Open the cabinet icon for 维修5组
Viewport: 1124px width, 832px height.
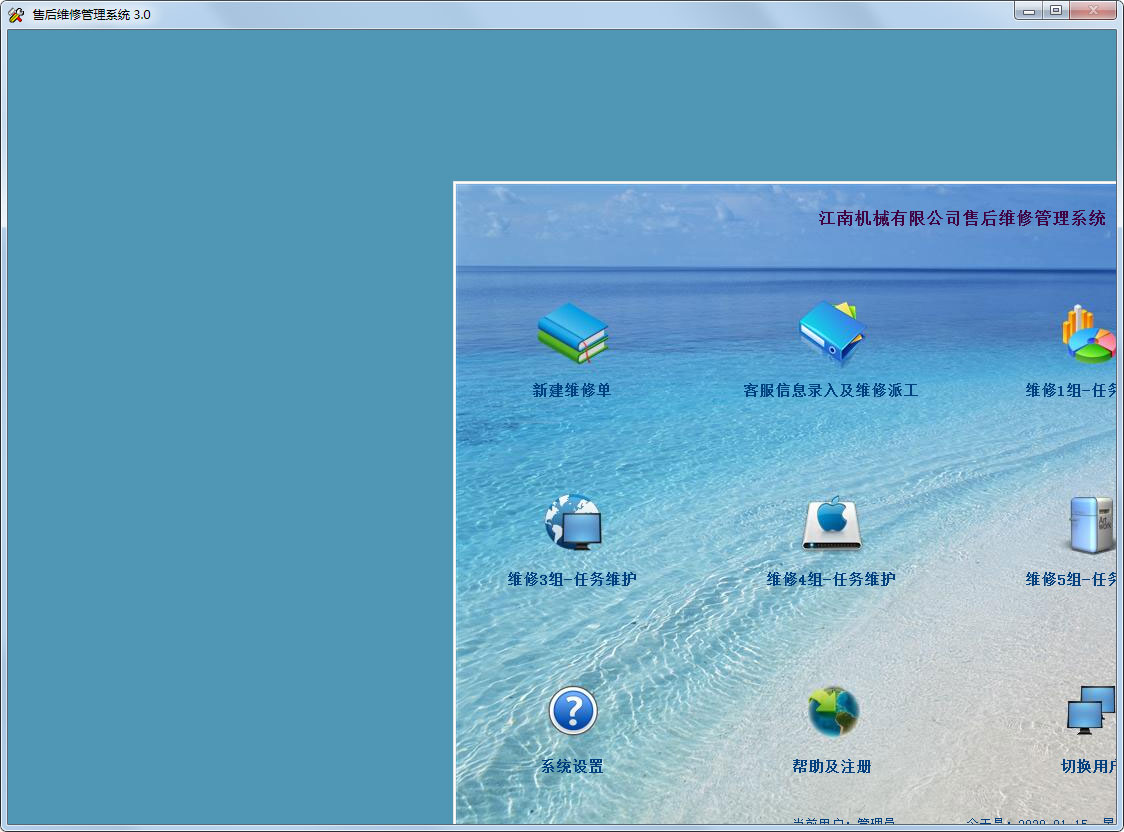tap(1092, 525)
